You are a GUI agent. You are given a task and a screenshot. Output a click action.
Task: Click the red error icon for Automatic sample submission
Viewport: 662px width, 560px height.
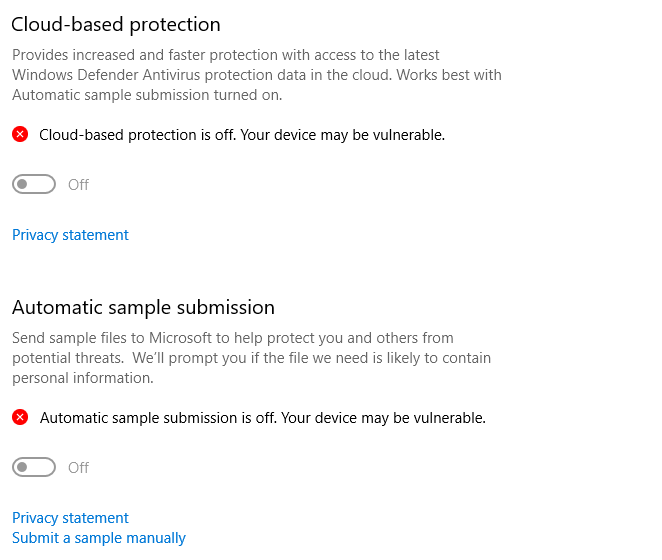[x=20, y=418]
